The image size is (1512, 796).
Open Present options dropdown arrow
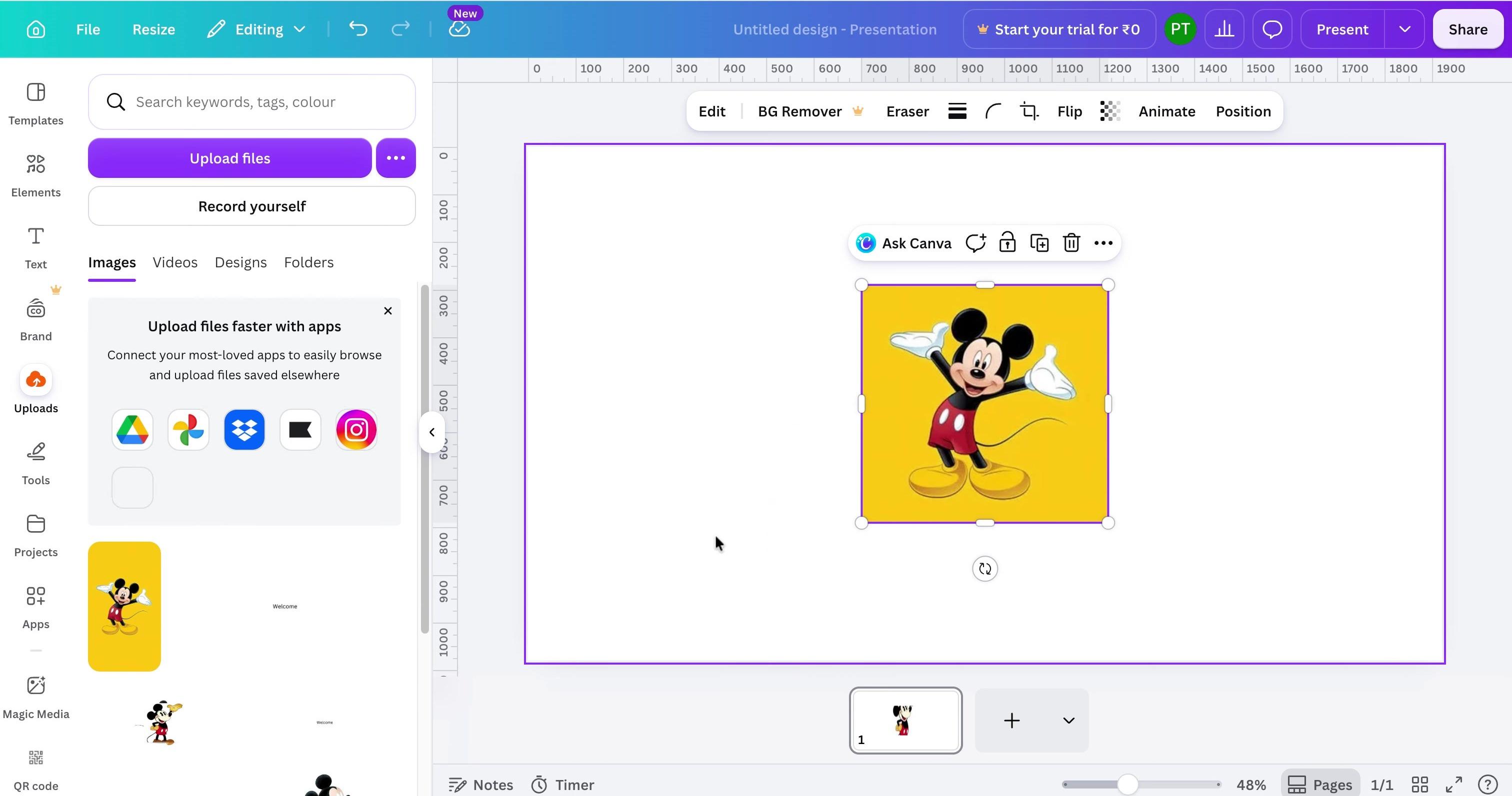pyautogui.click(x=1404, y=29)
